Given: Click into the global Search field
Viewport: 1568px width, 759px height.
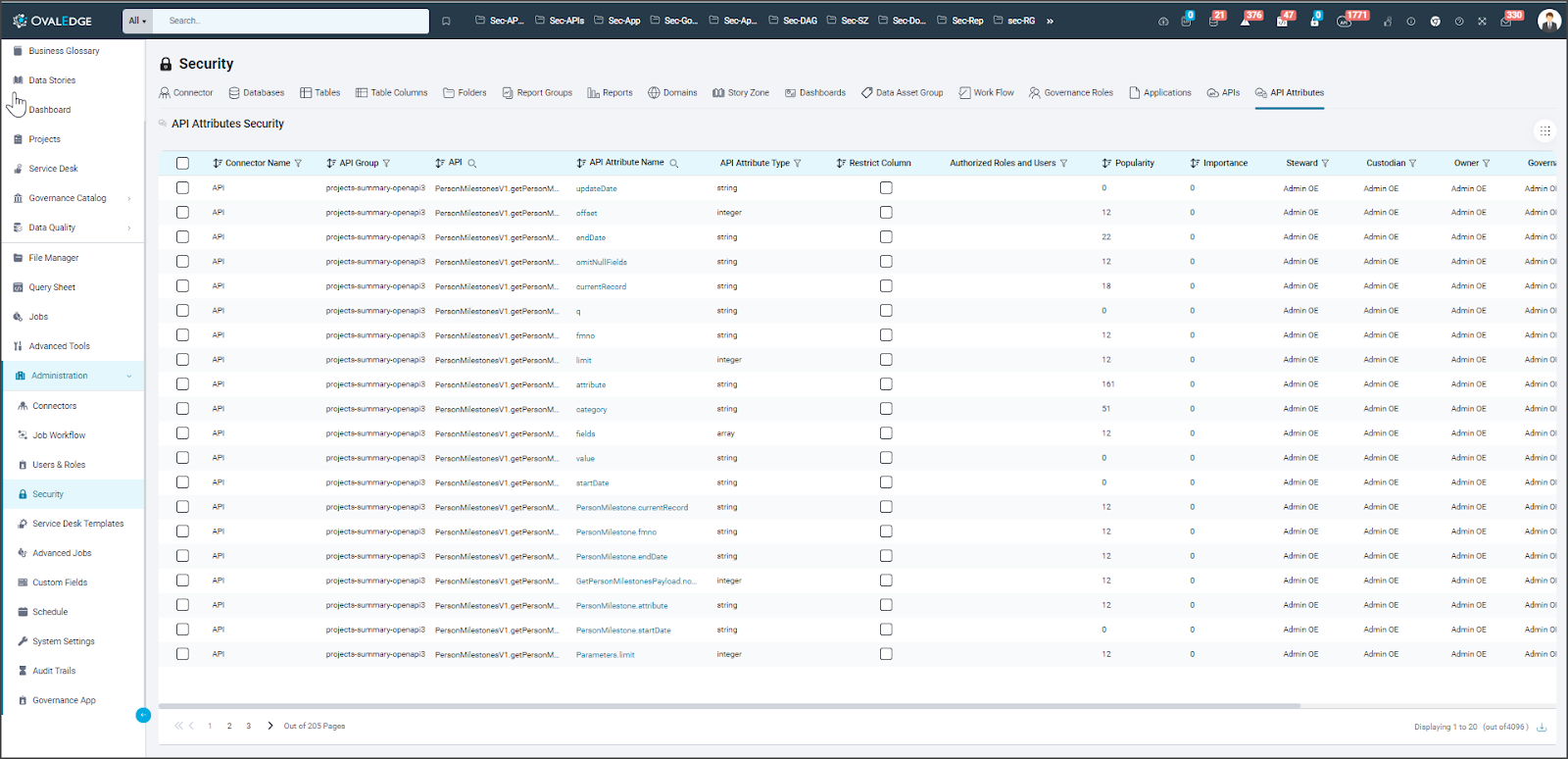Looking at the screenshot, I should click(291, 21).
